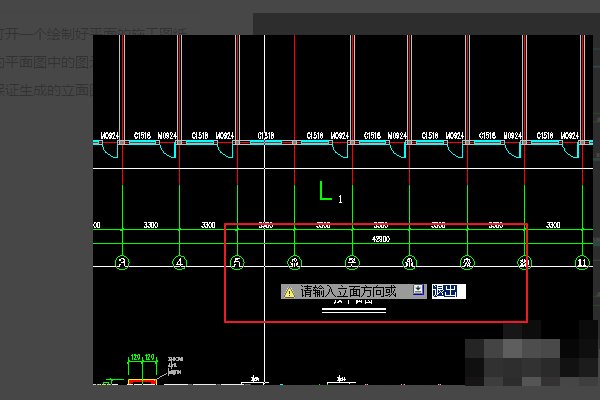Pick axis bubble number 6

click(x=294, y=263)
